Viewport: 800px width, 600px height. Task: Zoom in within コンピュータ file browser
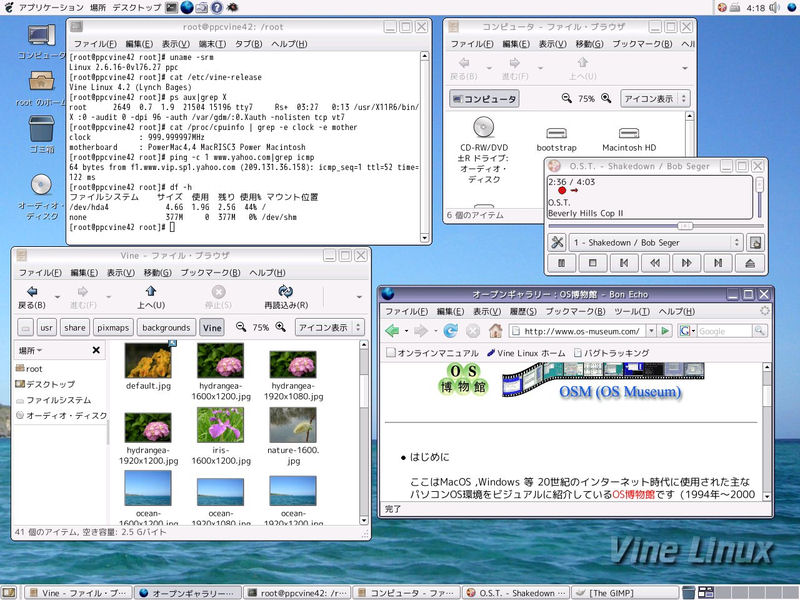tap(606, 98)
